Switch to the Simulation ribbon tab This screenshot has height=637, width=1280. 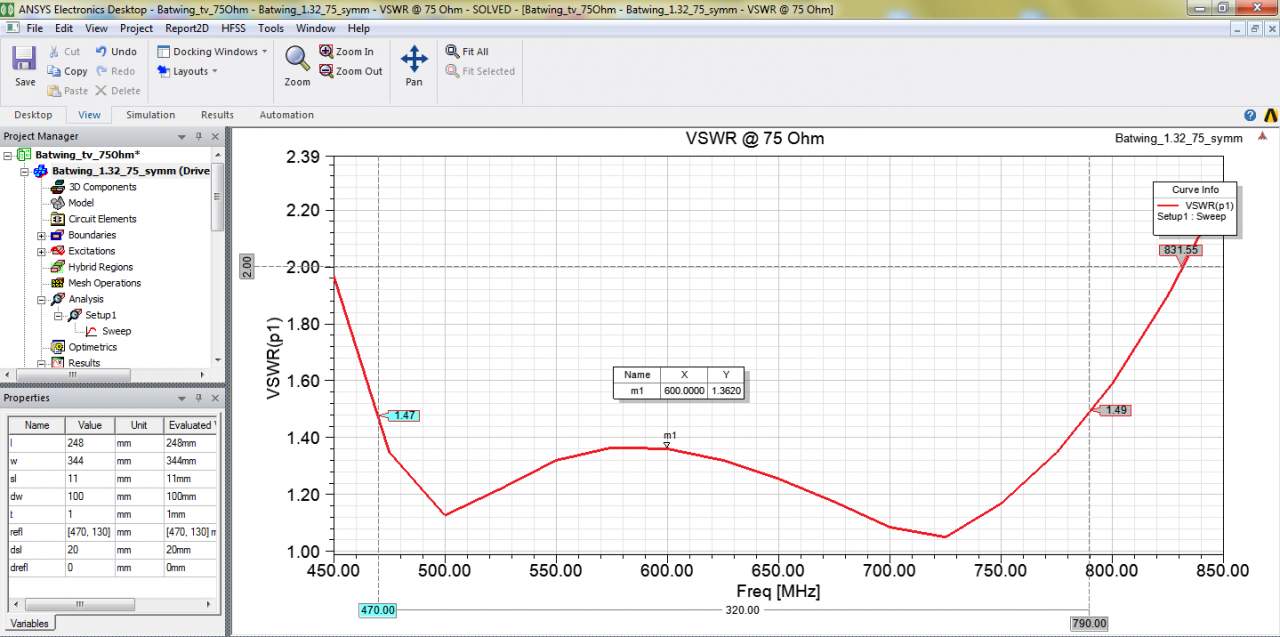pos(150,115)
